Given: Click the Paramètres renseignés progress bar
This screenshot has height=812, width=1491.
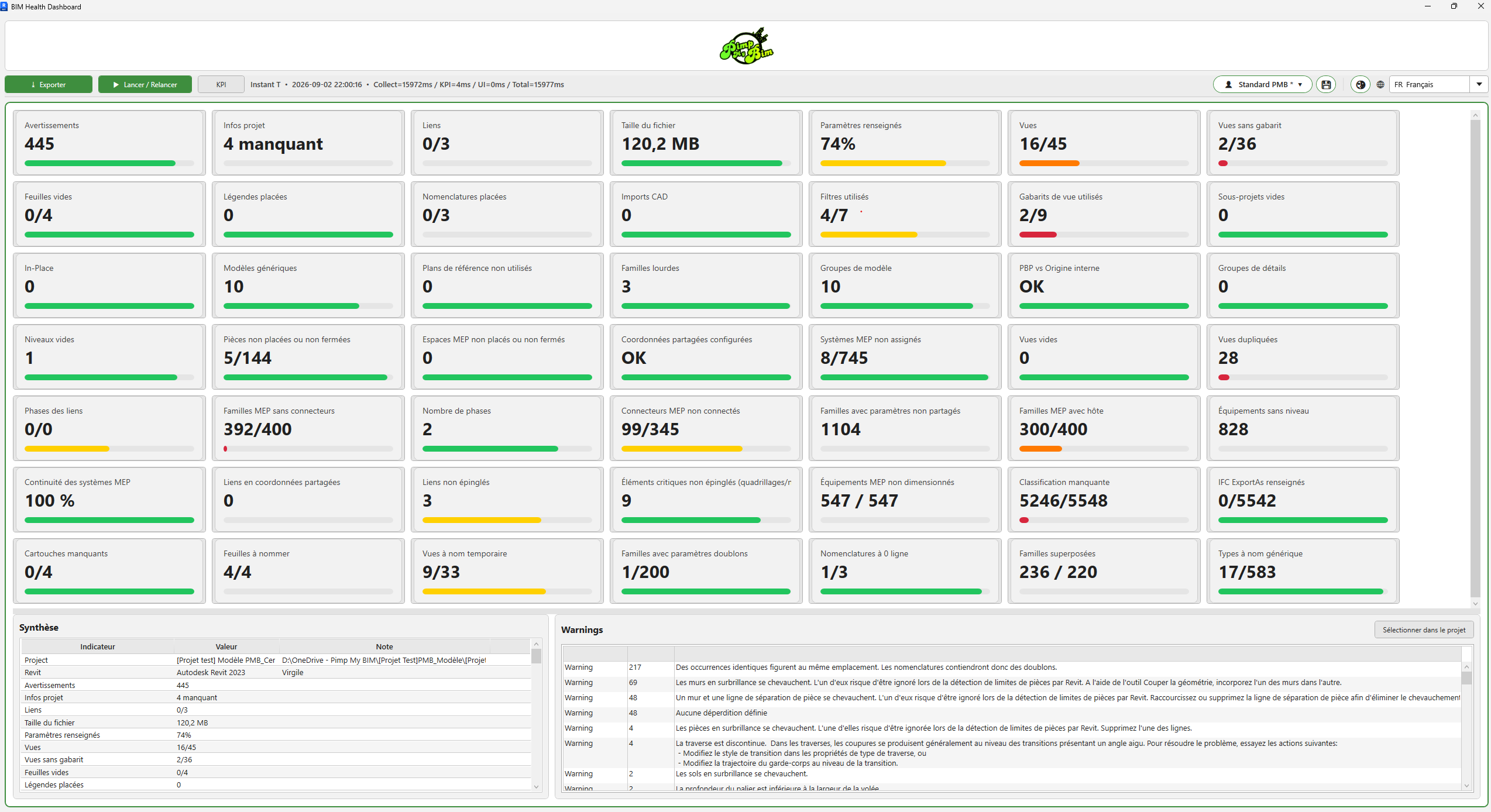Looking at the screenshot, I should tap(905, 163).
